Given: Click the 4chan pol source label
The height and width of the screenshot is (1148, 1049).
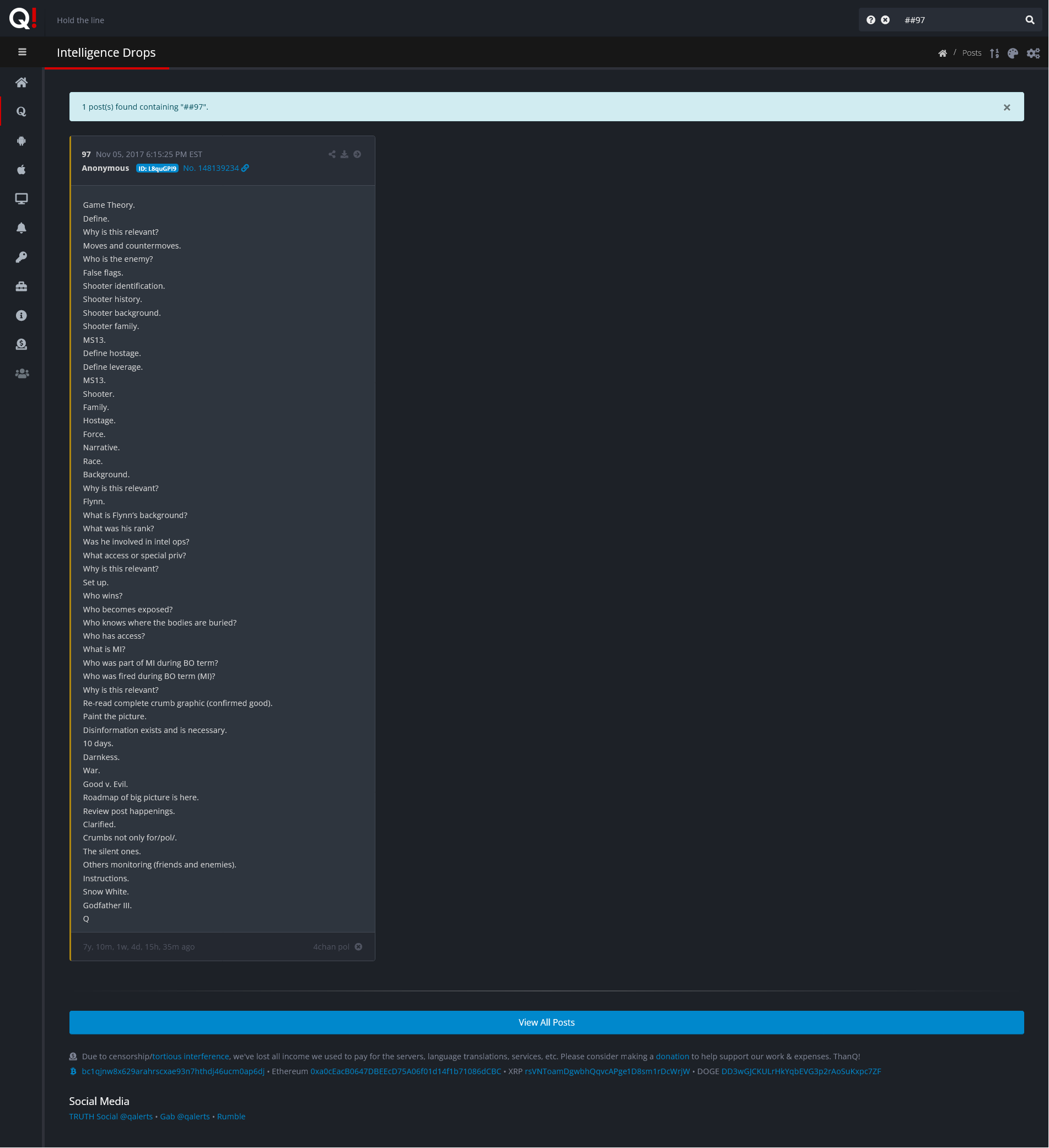Looking at the screenshot, I should 331,947.
